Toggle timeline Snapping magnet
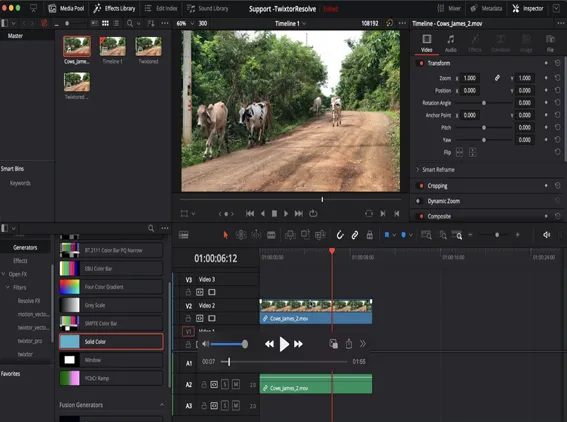 click(340, 235)
